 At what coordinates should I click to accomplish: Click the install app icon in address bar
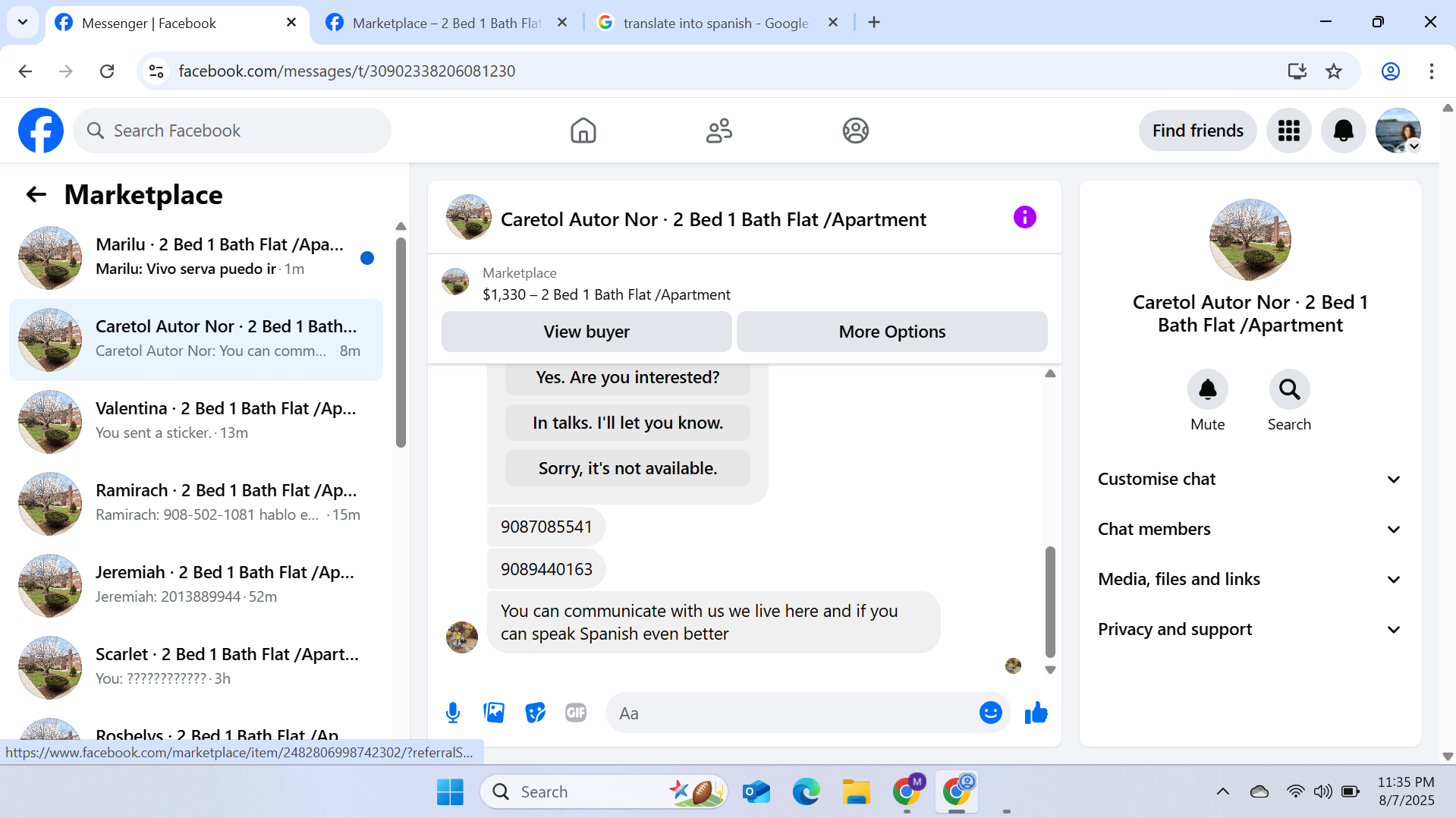point(1297,71)
